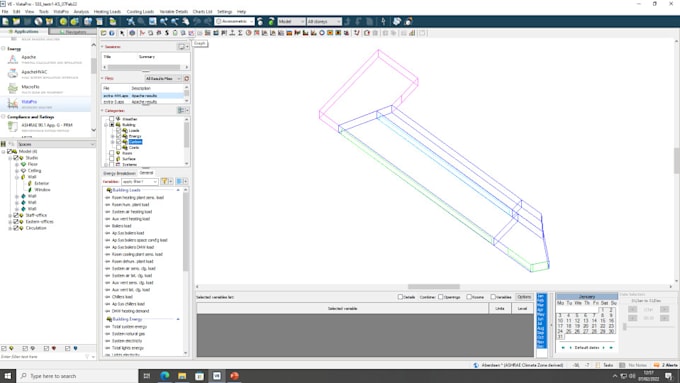Screen dimensions: 680x383
Task: Check the Weather category checkbox
Action: point(111,119)
